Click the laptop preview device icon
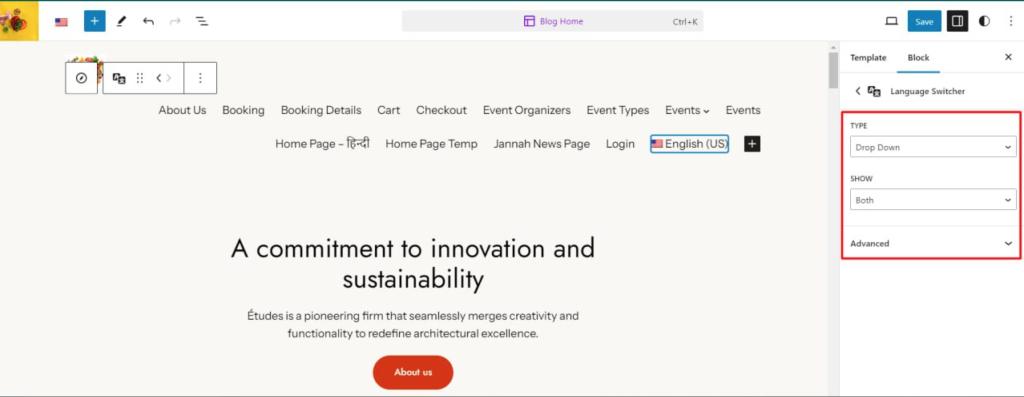The height and width of the screenshot is (397, 1024). 891,21
